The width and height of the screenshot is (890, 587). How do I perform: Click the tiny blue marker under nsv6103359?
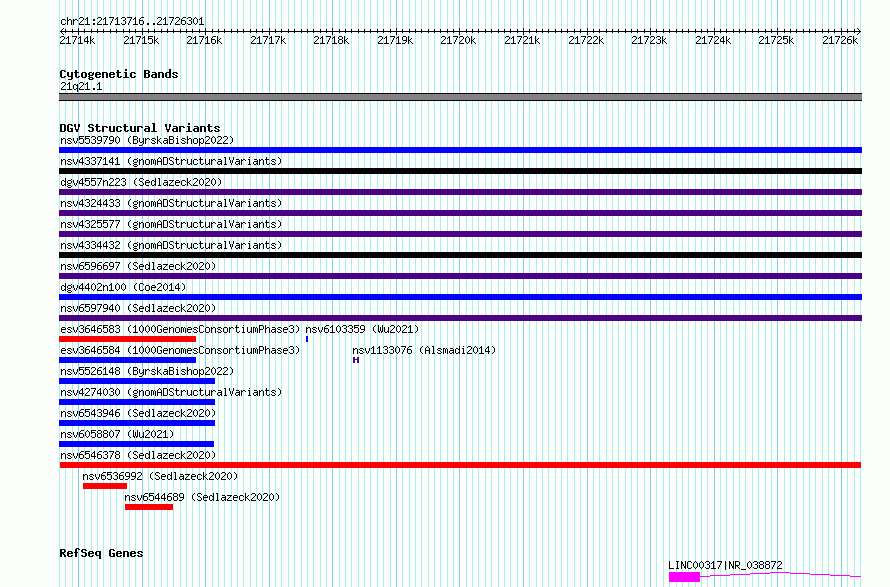coord(307,339)
